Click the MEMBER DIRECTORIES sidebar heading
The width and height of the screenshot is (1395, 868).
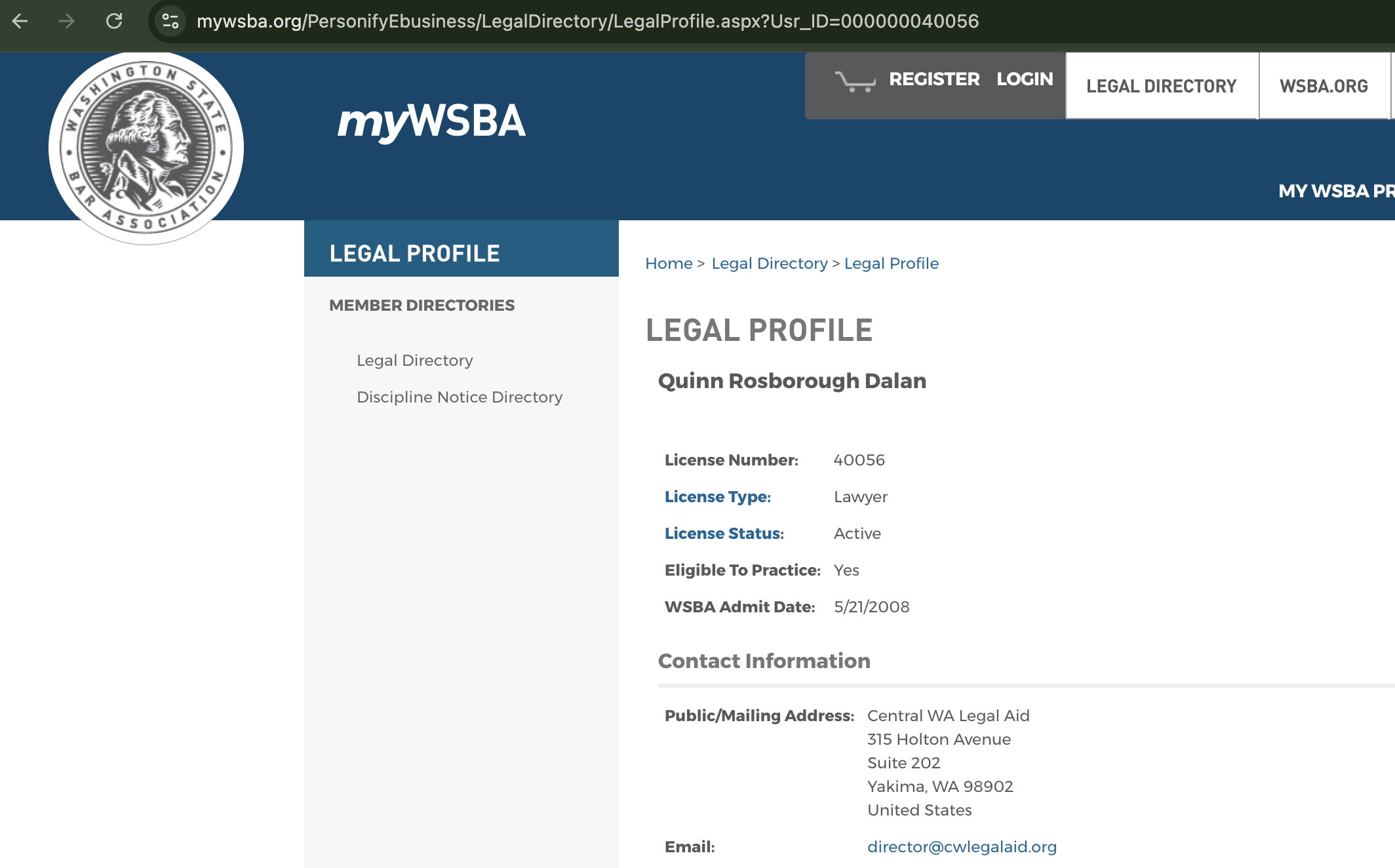coord(422,306)
